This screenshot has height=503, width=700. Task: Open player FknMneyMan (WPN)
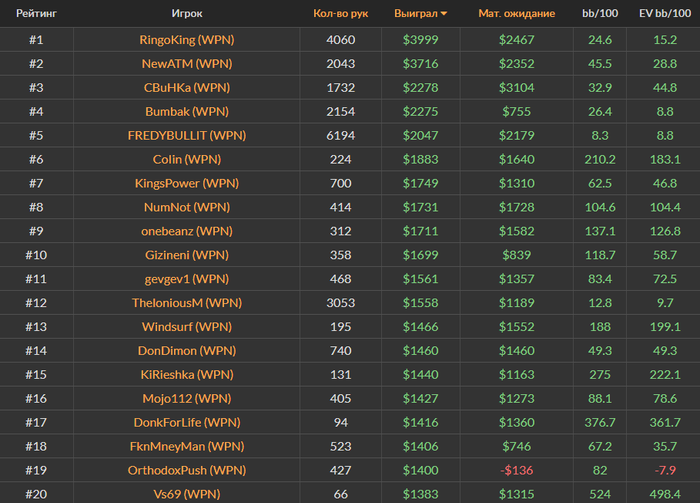[187, 446]
